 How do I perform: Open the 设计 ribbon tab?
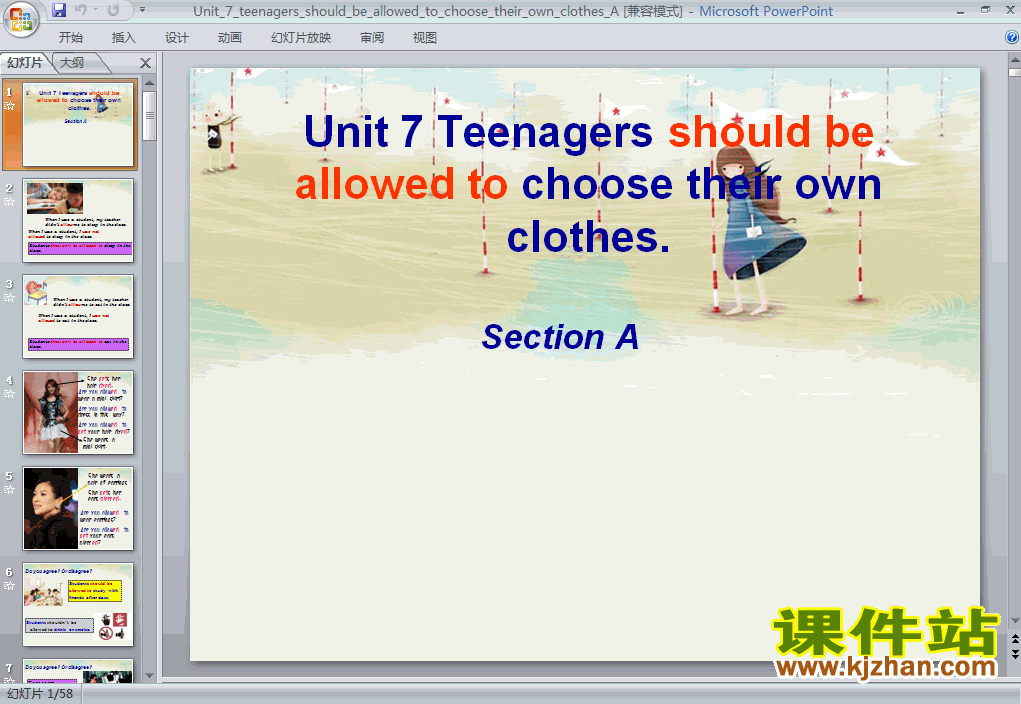pyautogui.click(x=176, y=38)
